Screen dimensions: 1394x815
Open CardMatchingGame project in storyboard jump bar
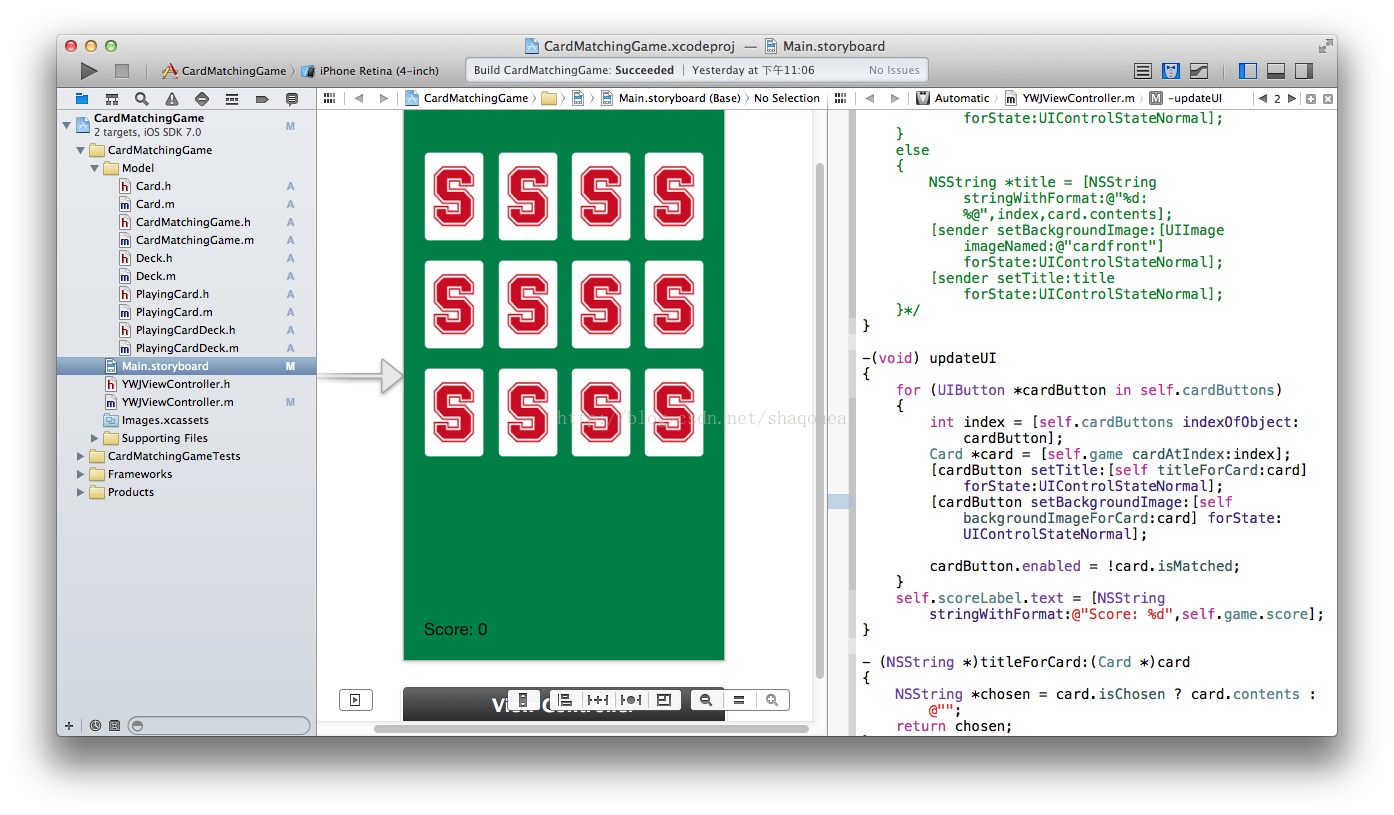pos(467,98)
